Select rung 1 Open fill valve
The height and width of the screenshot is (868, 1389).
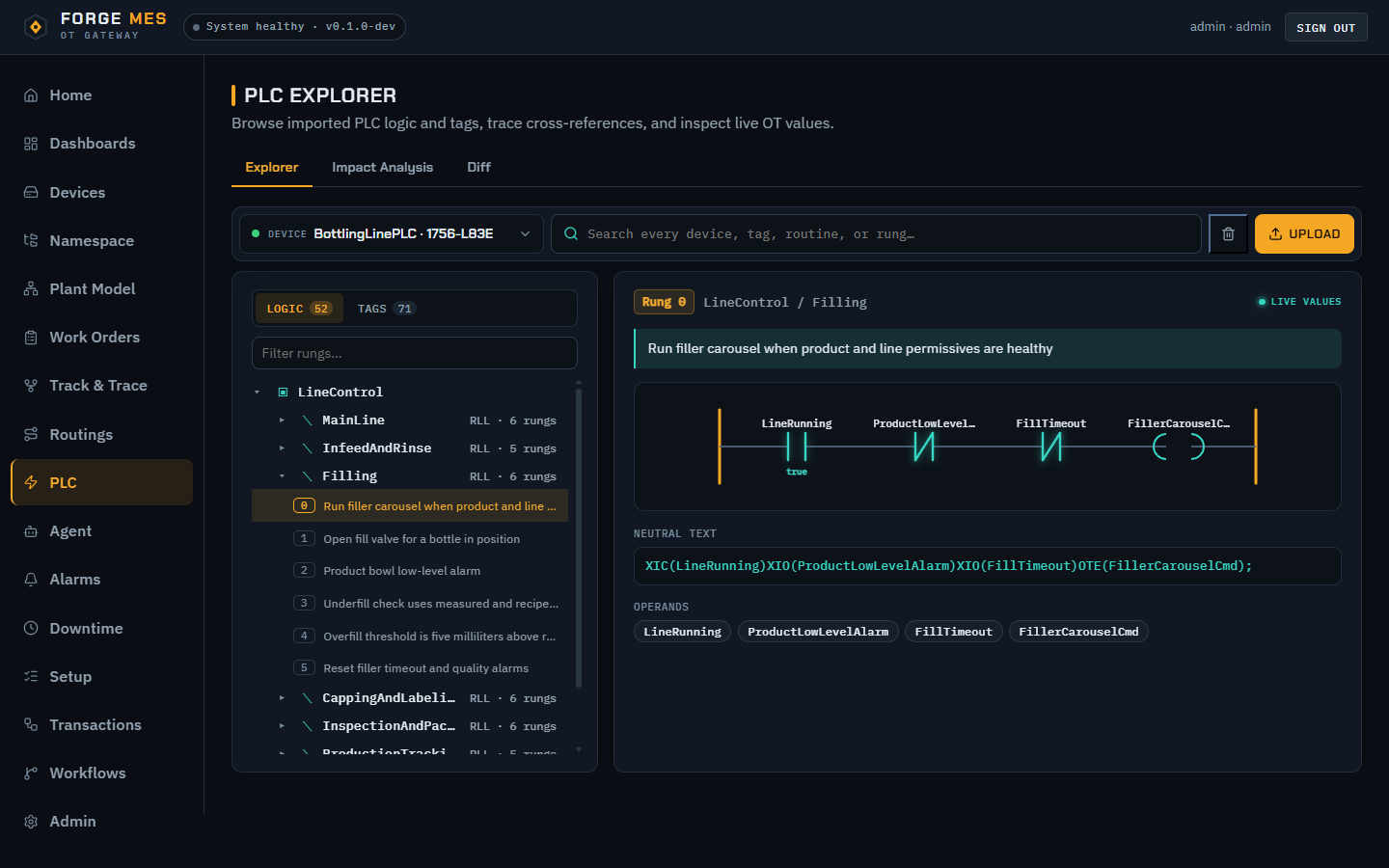pos(410,539)
